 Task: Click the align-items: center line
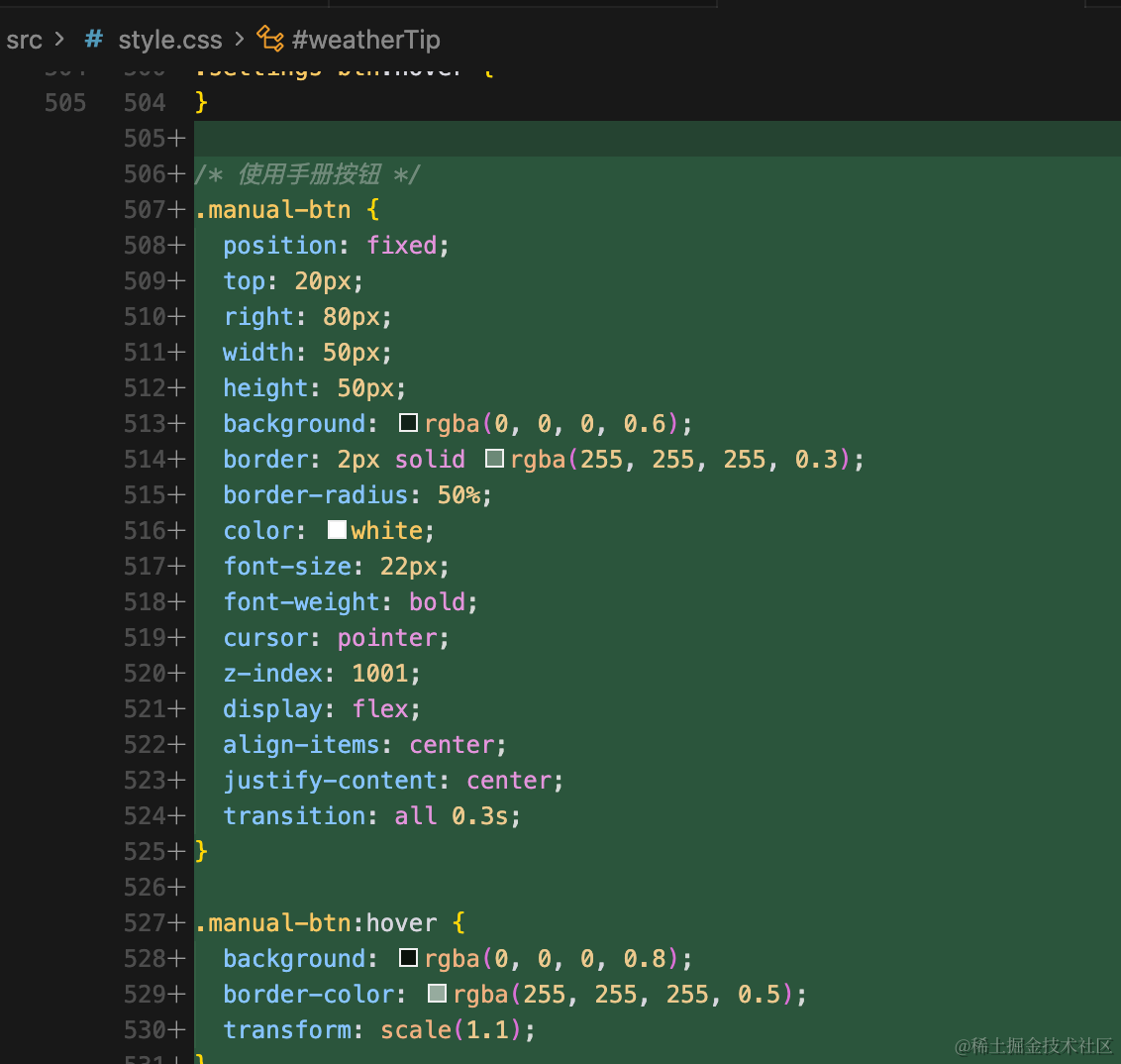364,745
